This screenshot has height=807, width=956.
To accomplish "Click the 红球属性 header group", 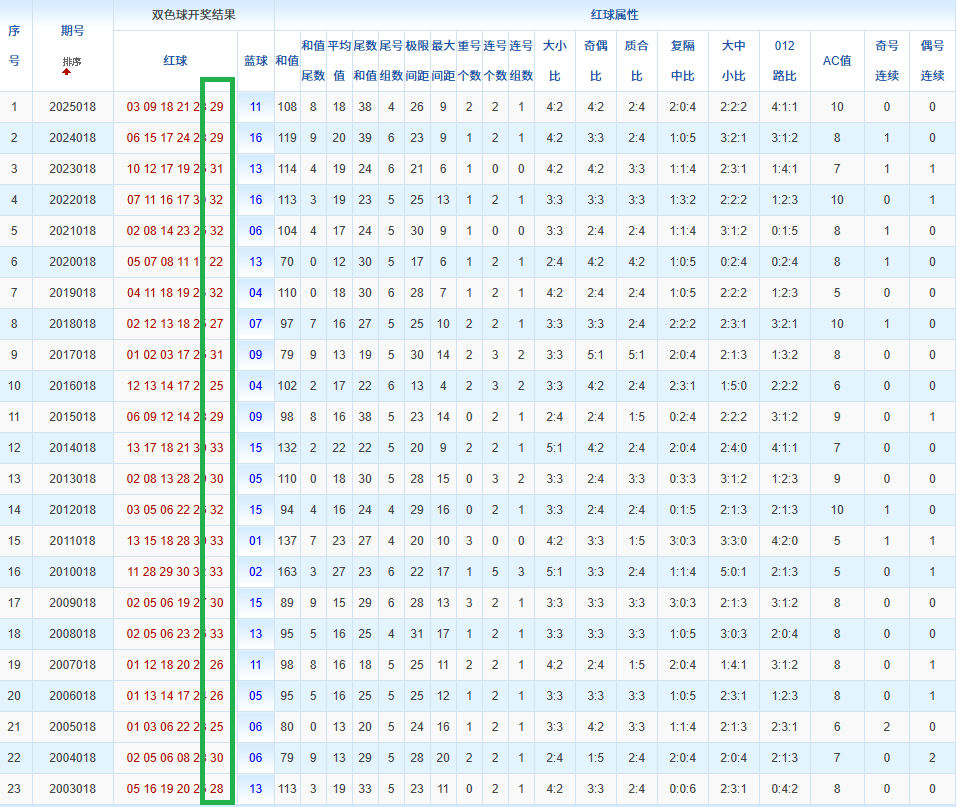I will (x=614, y=15).
